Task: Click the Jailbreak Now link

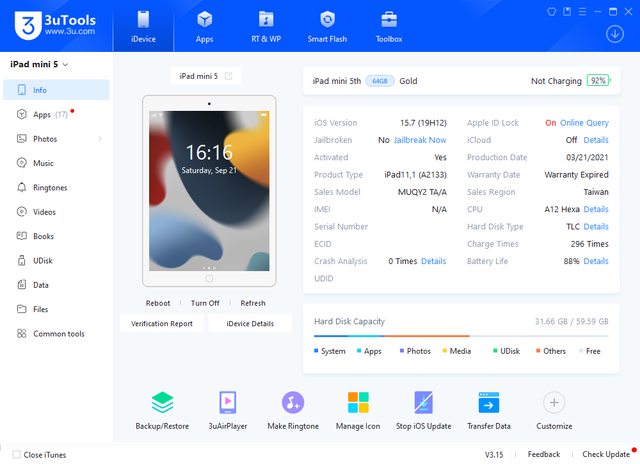Action: (423, 140)
